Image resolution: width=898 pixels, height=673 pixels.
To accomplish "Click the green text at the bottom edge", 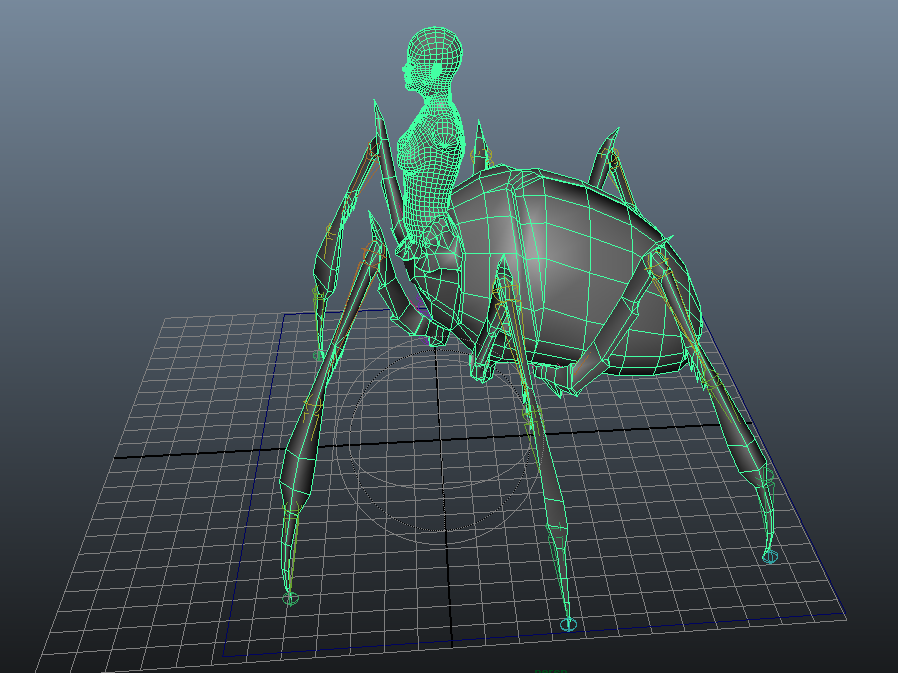I will coord(550,670).
